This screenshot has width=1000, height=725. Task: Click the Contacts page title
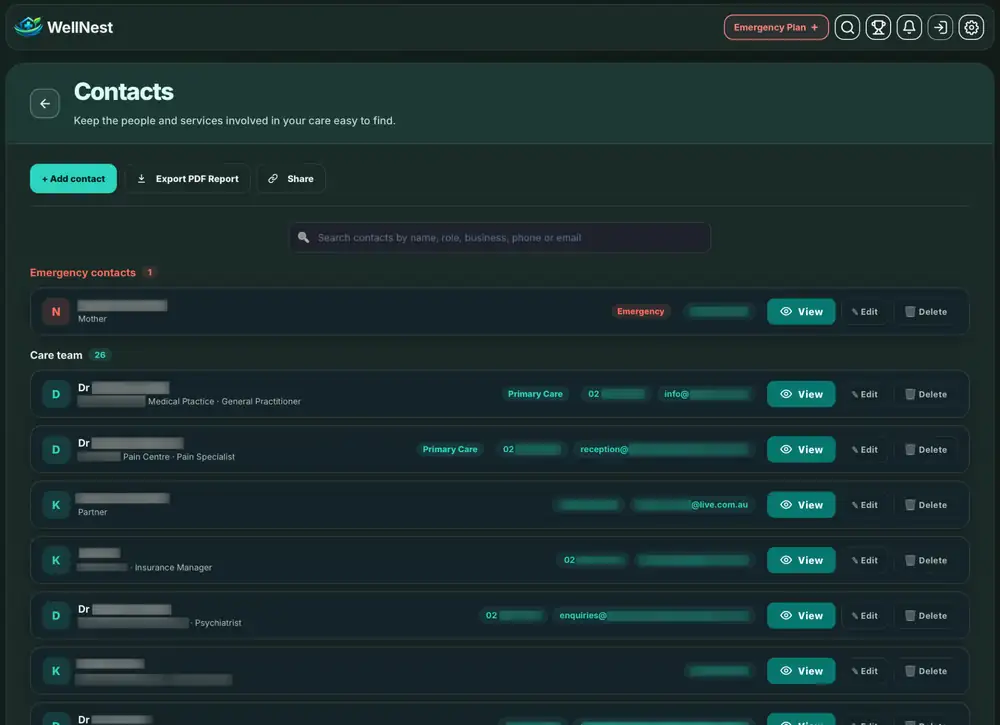tap(124, 91)
